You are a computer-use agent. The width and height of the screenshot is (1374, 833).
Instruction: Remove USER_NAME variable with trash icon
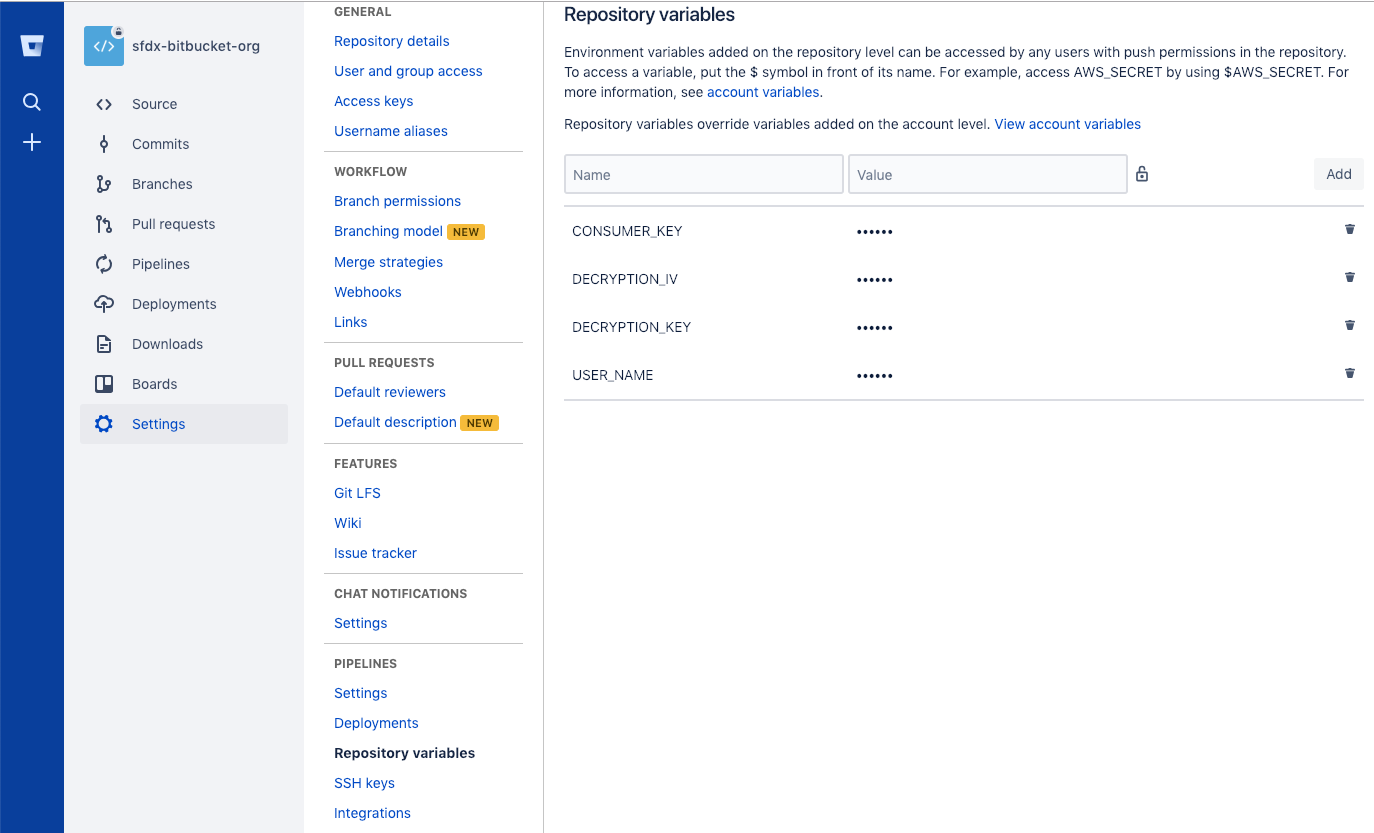click(1349, 373)
